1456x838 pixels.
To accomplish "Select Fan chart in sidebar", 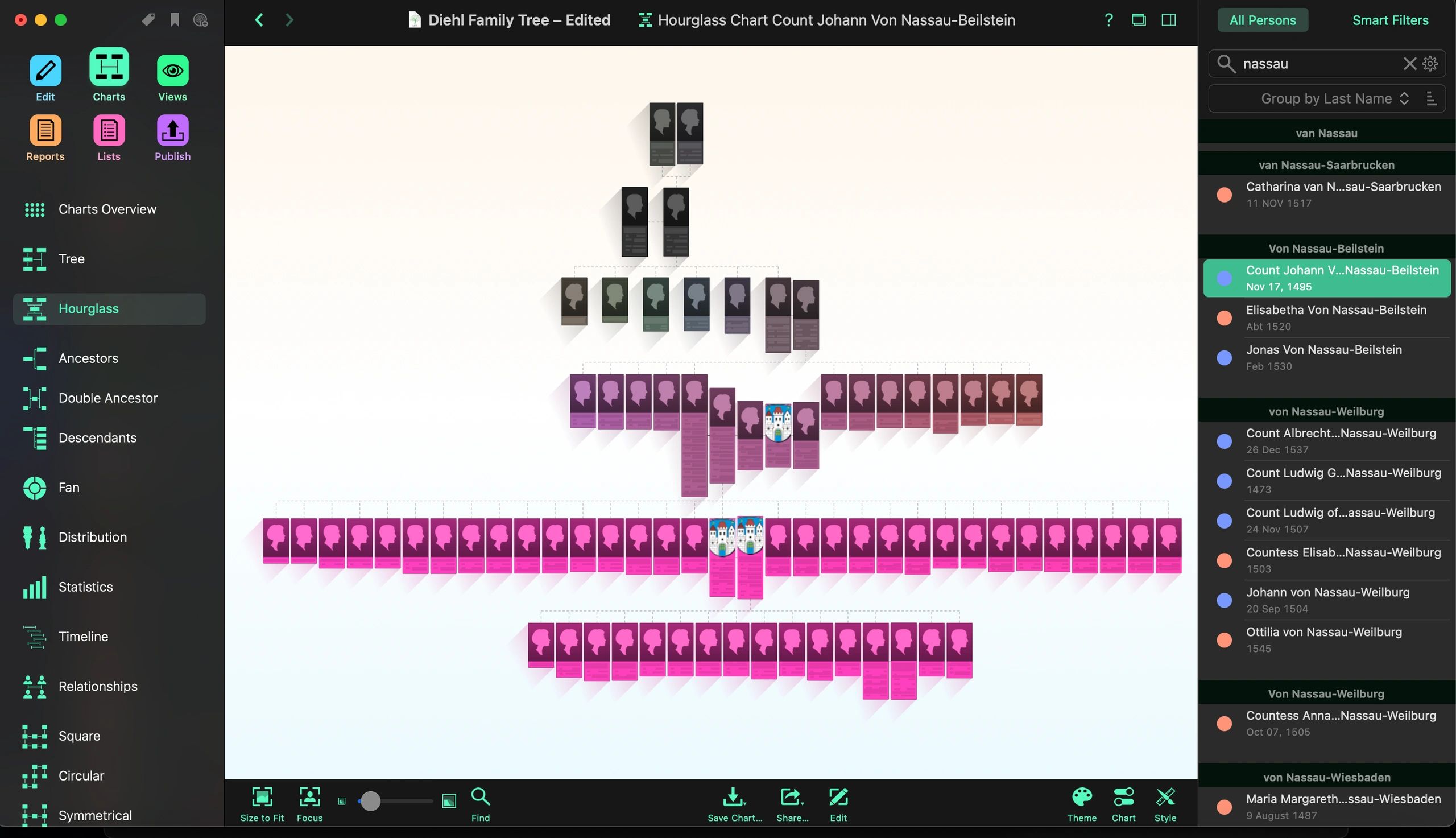I will click(x=69, y=488).
